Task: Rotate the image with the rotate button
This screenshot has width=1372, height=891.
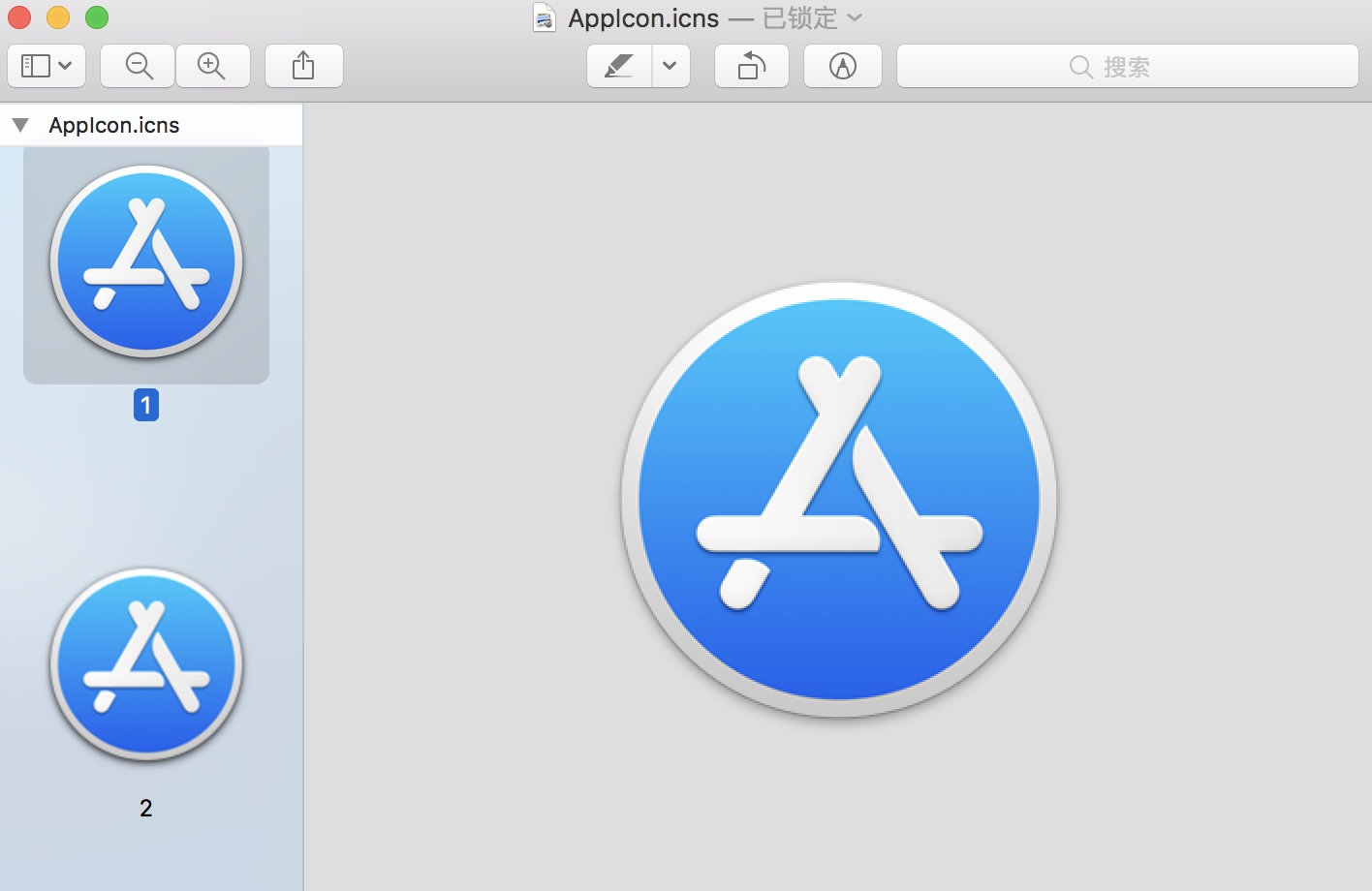Action: [752, 66]
